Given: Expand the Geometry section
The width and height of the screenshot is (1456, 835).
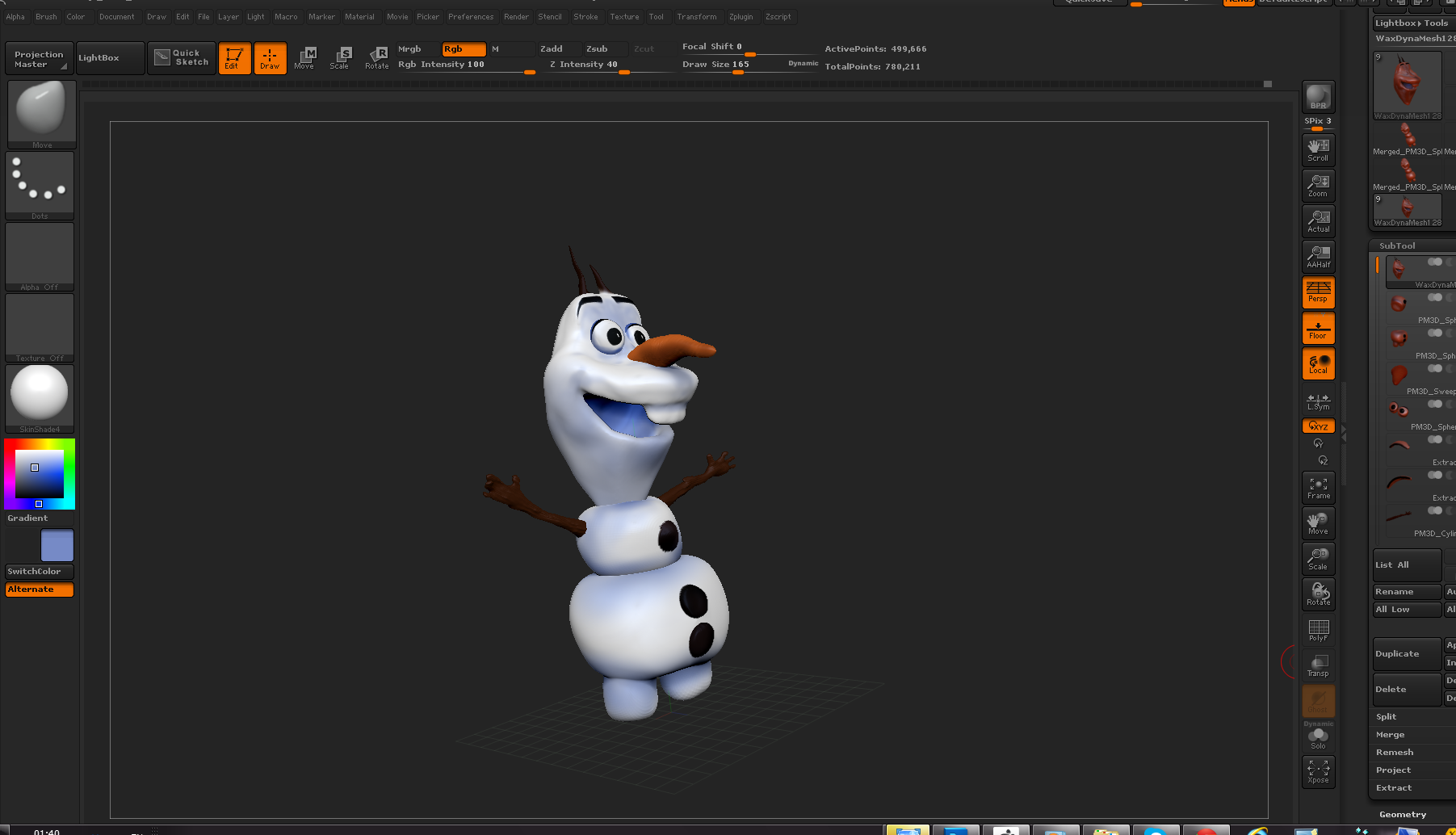Looking at the screenshot, I should point(1403,815).
